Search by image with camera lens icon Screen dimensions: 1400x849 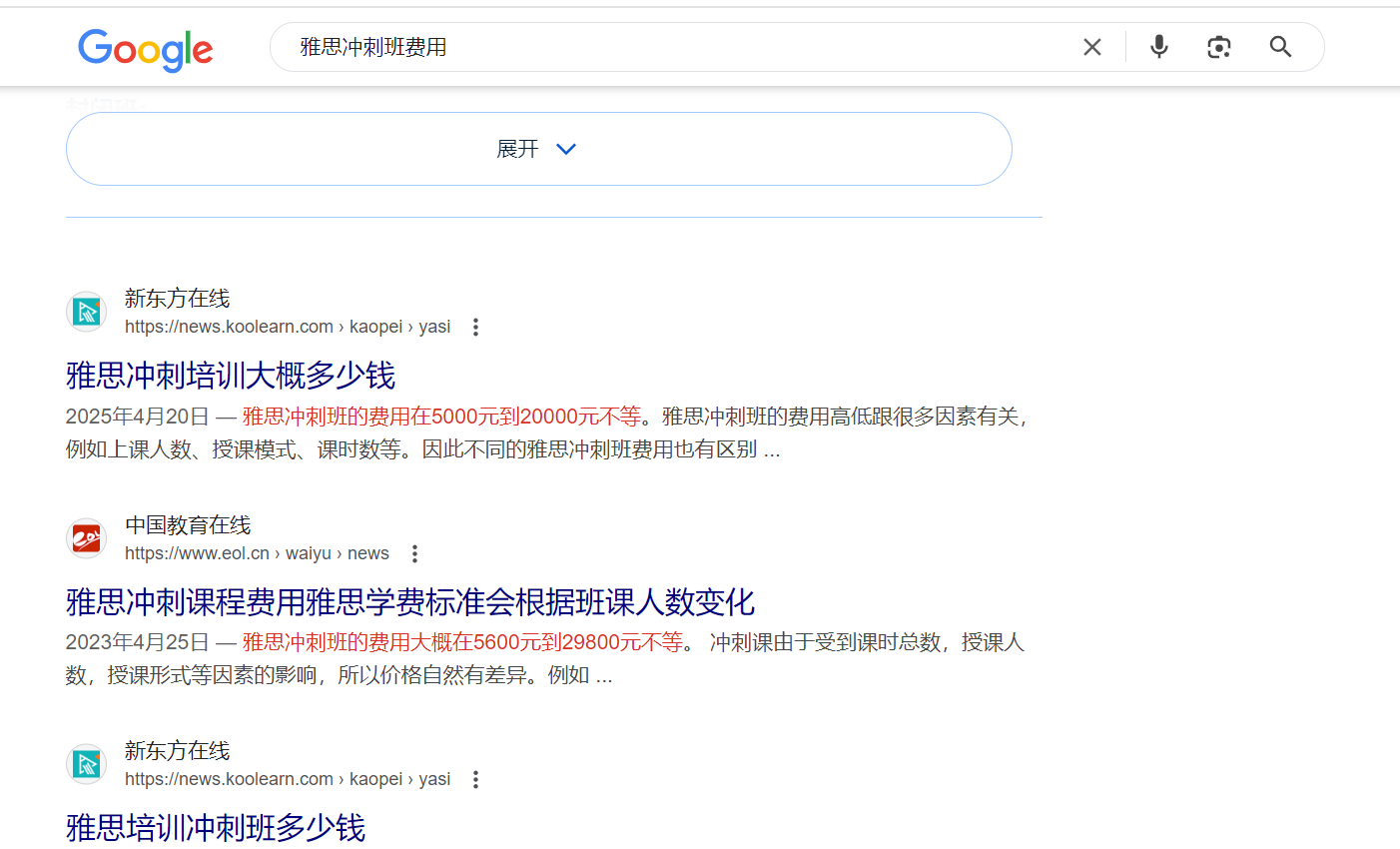pos(1219,47)
